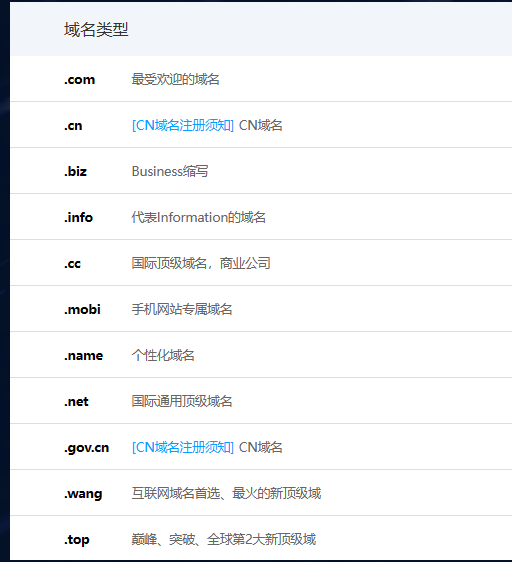Click description 巅峰、突破、全球第2大新顶级域
The image size is (512, 562).
click(x=224, y=539)
